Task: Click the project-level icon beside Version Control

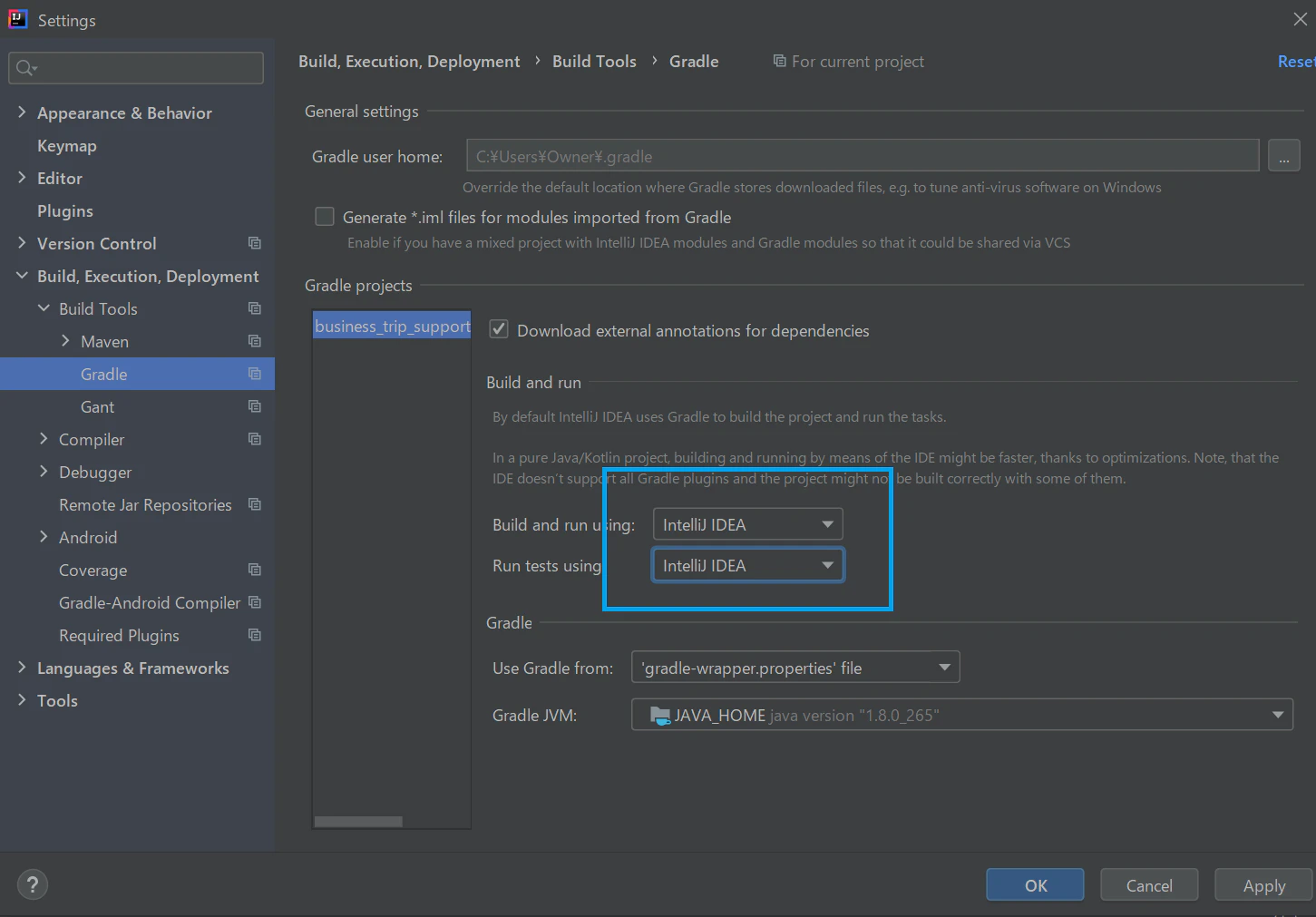Action: [255, 243]
